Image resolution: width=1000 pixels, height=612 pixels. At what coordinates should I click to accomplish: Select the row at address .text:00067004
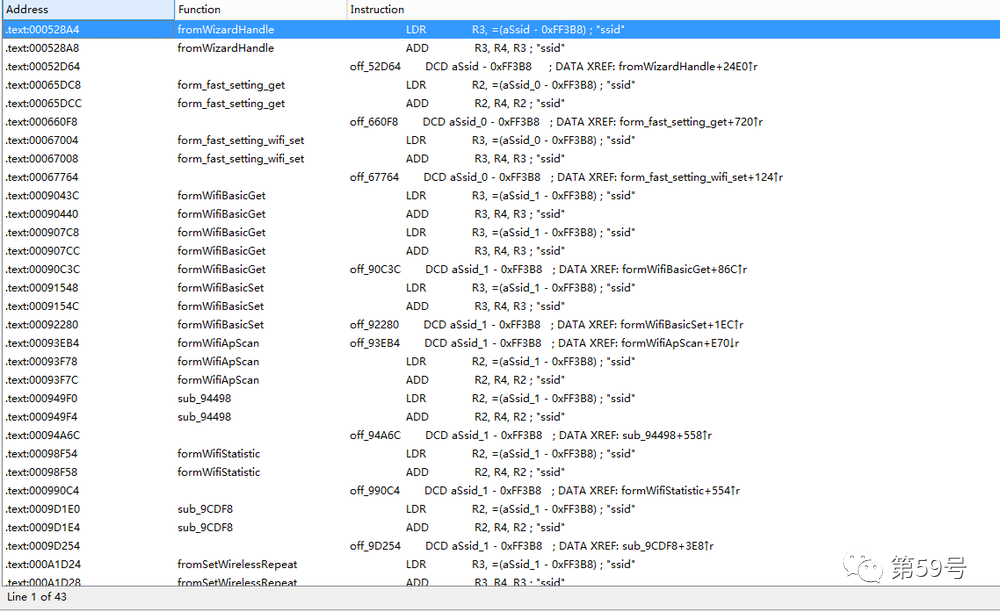tap(501, 140)
